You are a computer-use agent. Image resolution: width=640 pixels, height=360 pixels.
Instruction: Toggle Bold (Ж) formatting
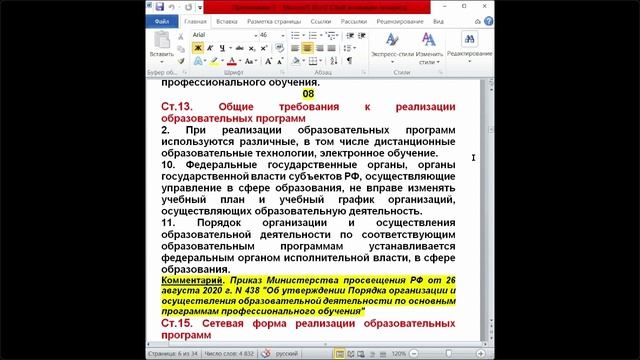pos(198,48)
